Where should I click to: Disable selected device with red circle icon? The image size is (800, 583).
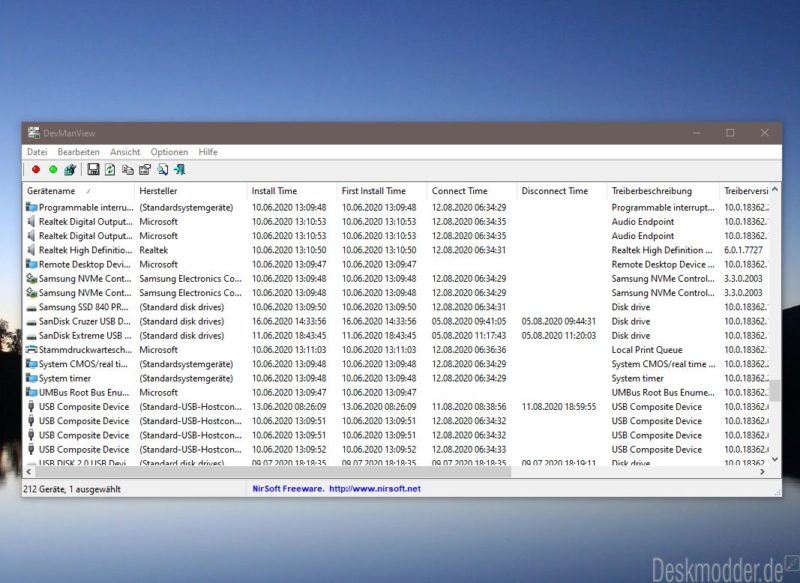pyautogui.click(x=36, y=167)
